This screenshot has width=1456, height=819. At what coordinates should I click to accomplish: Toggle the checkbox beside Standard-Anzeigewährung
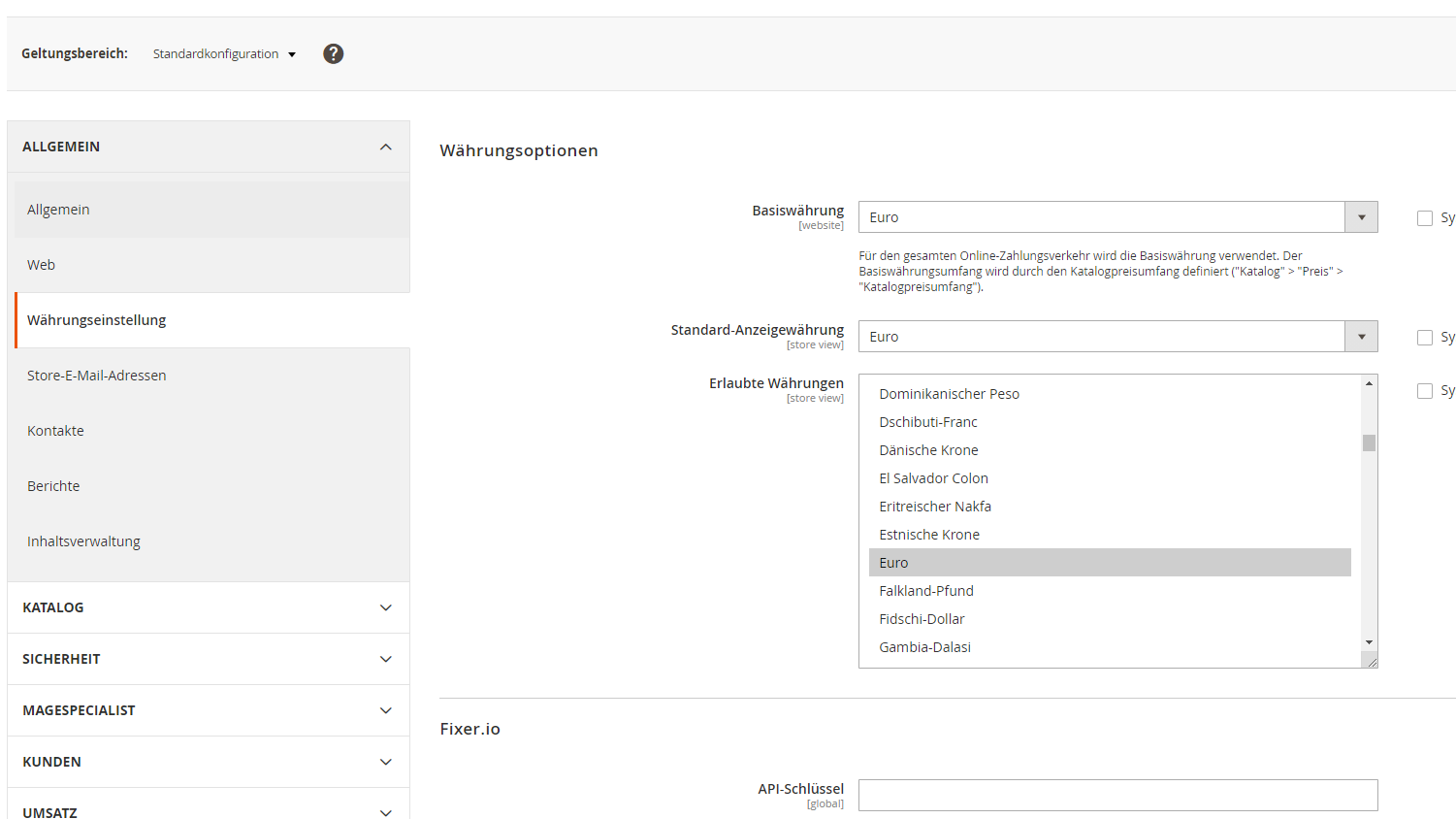click(x=1425, y=337)
